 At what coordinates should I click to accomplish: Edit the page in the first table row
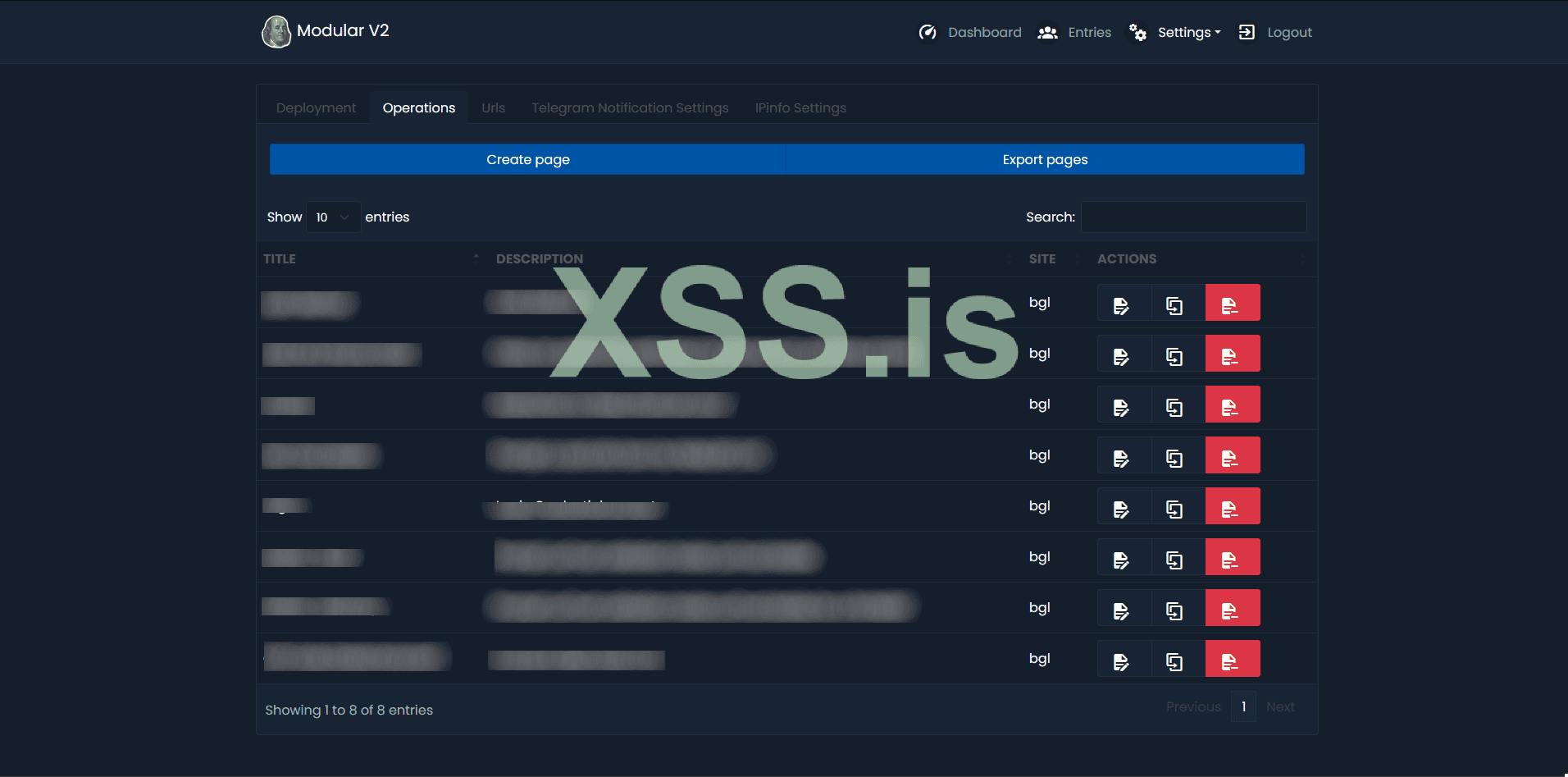coord(1124,303)
